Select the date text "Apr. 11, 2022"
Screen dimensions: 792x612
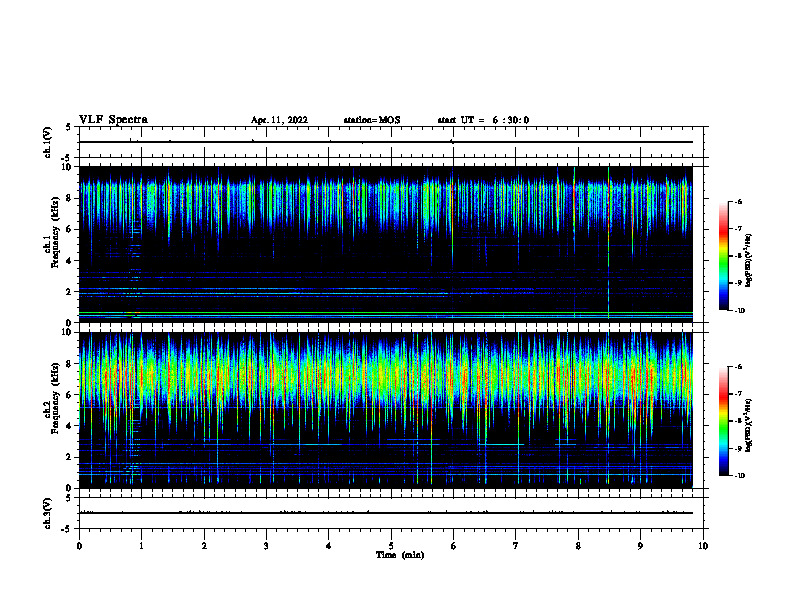coord(279,120)
